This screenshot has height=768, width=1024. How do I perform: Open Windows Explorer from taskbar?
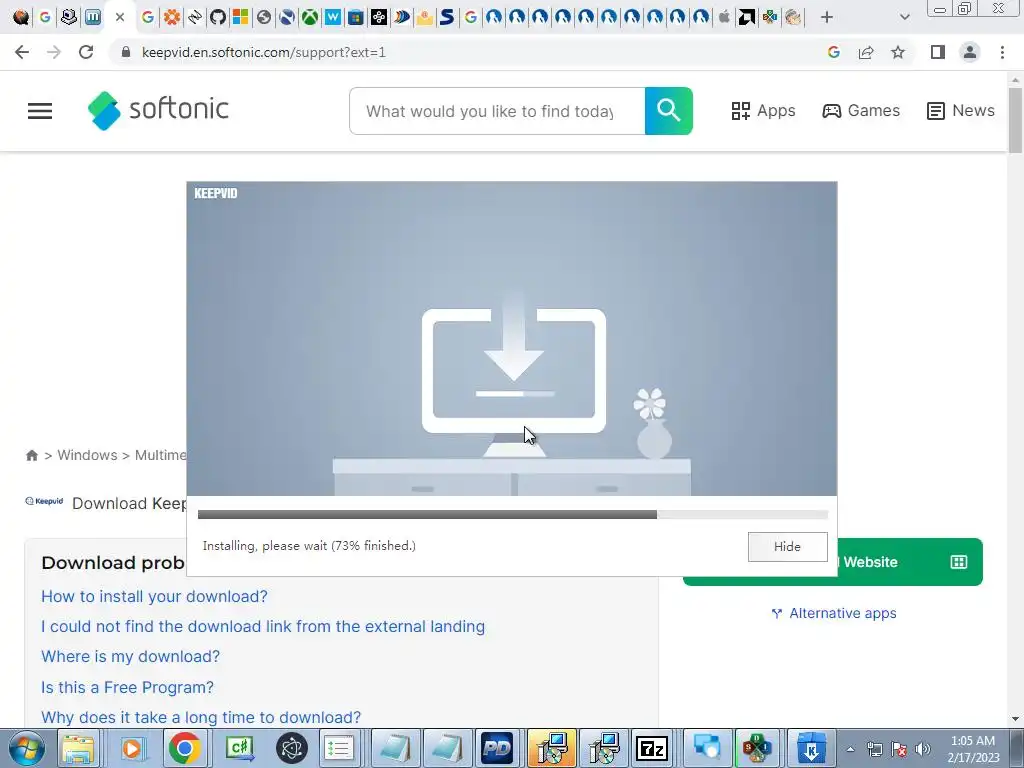(x=78, y=748)
